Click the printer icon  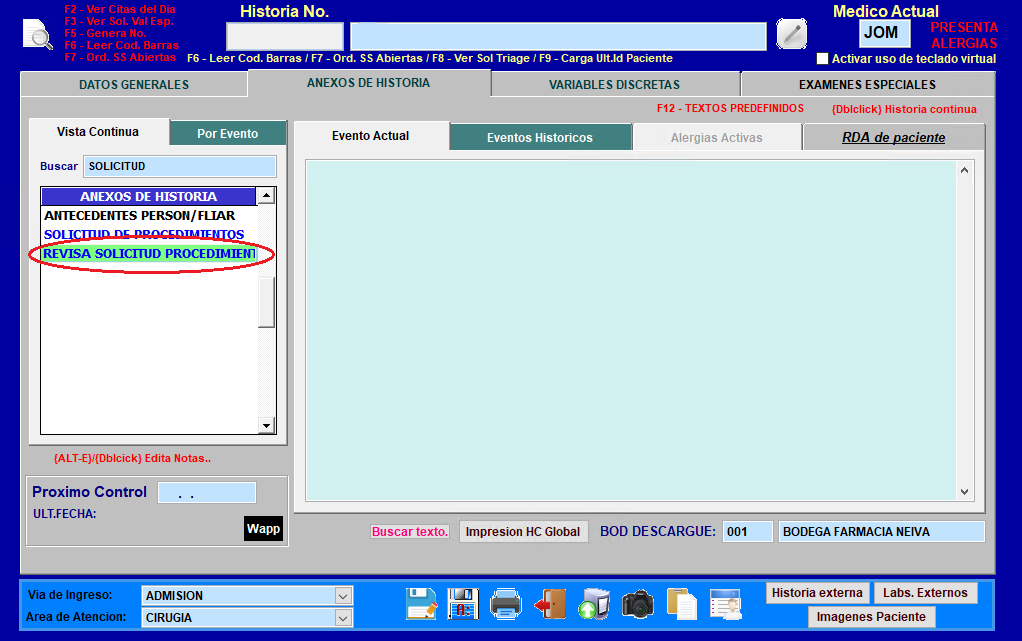(506, 603)
